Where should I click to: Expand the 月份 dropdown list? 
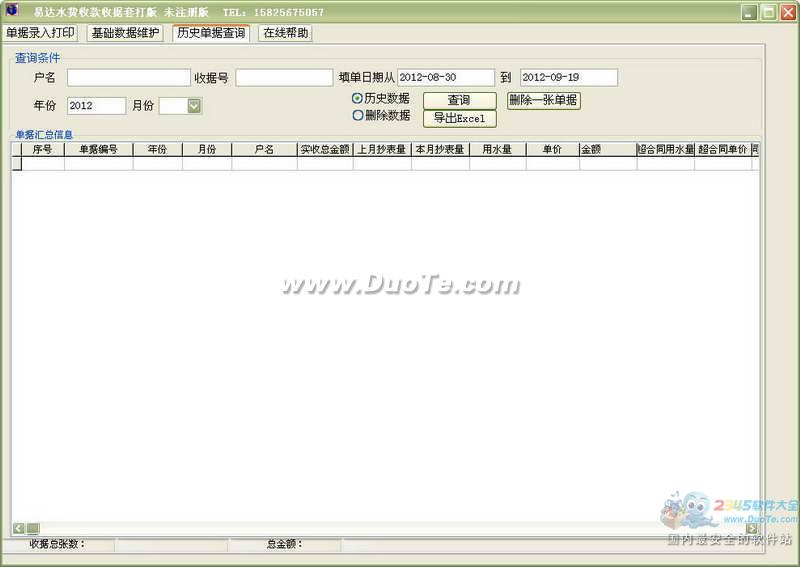(x=194, y=105)
